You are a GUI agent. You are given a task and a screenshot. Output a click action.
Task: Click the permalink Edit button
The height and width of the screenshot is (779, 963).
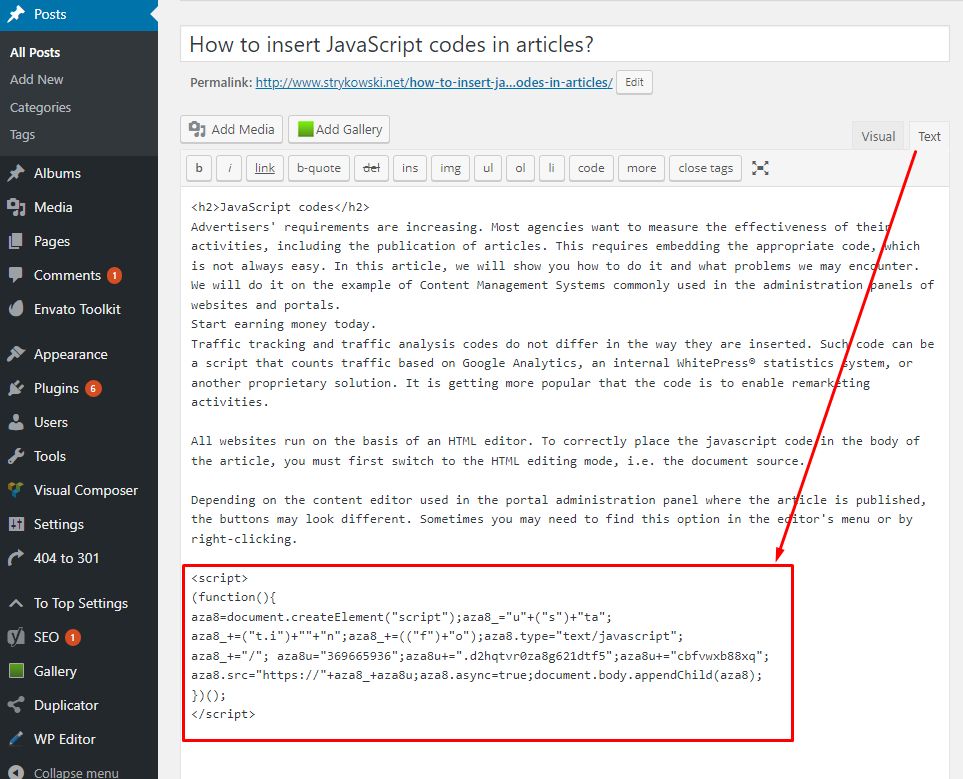(634, 82)
